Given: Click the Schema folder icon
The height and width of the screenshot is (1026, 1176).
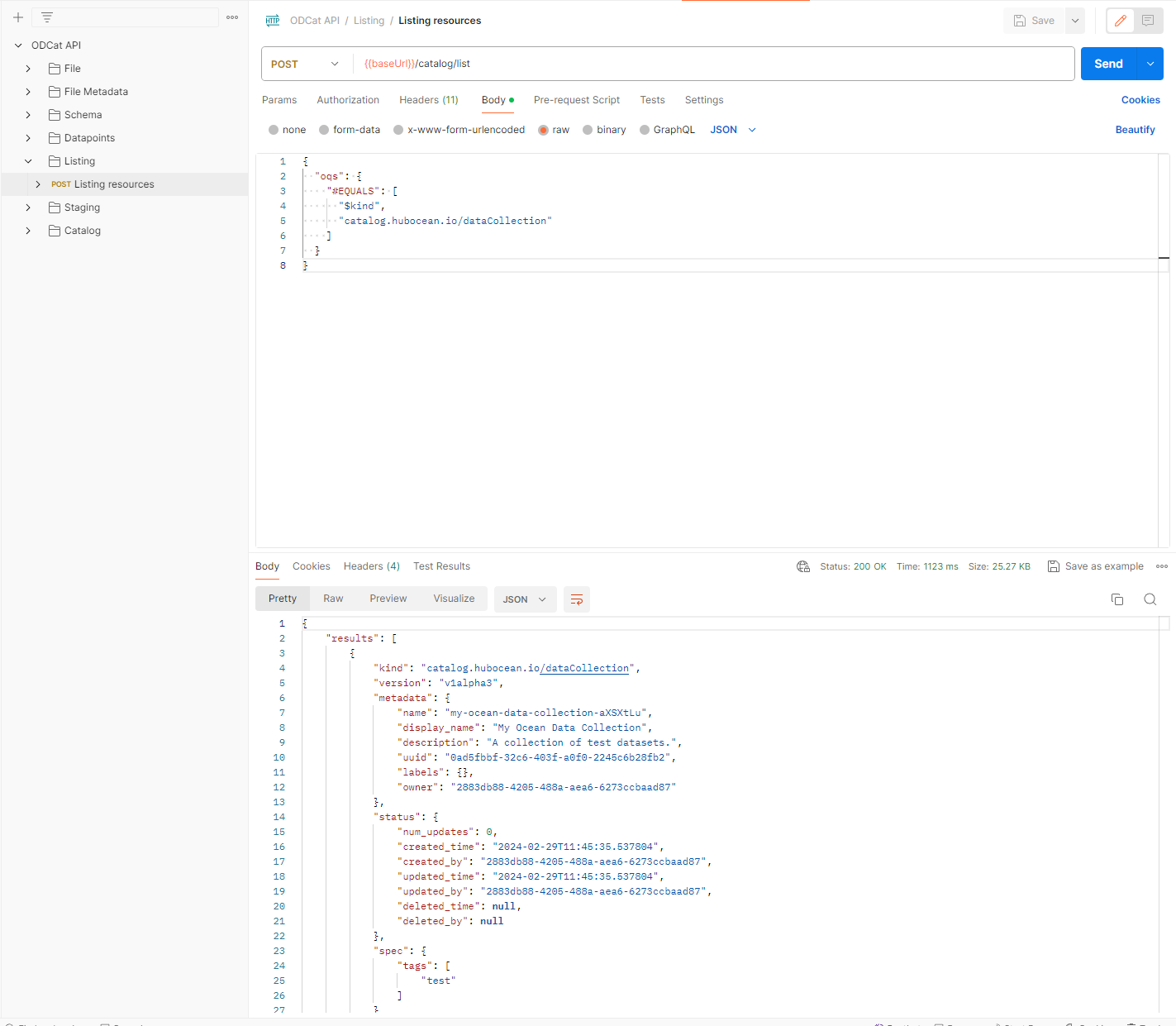Looking at the screenshot, I should 55,115.
